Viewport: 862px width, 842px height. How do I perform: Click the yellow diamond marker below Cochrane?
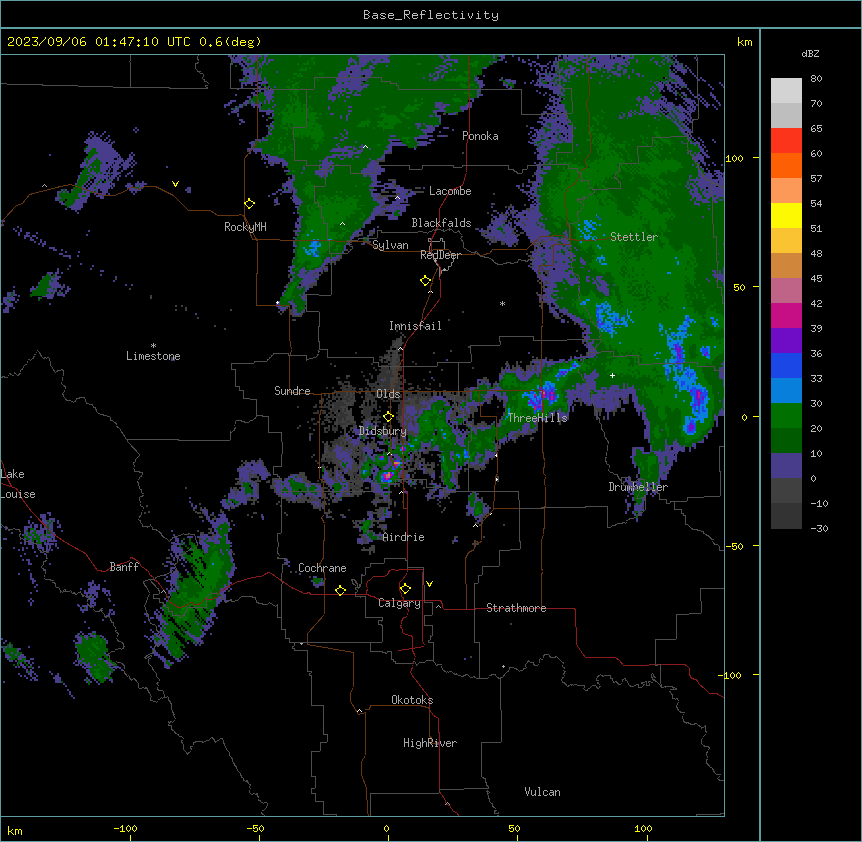coord(340,590)
